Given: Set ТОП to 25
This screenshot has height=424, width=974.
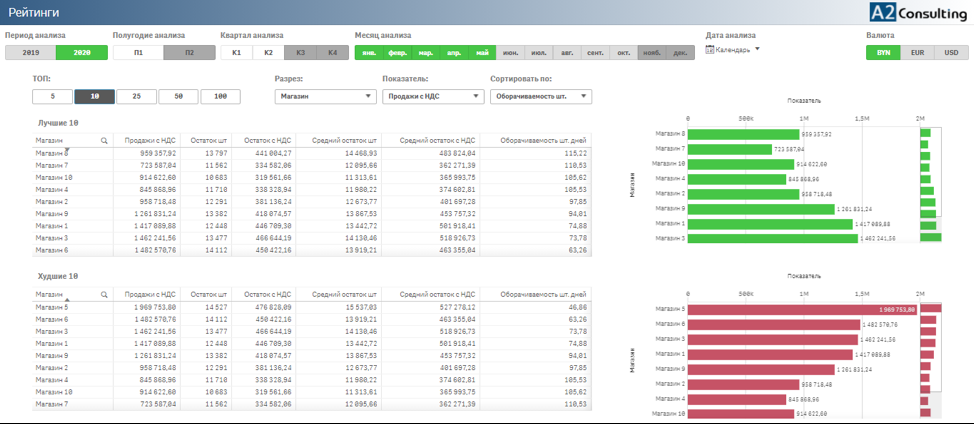Looking at the screenshot, I should click(136, 96).
